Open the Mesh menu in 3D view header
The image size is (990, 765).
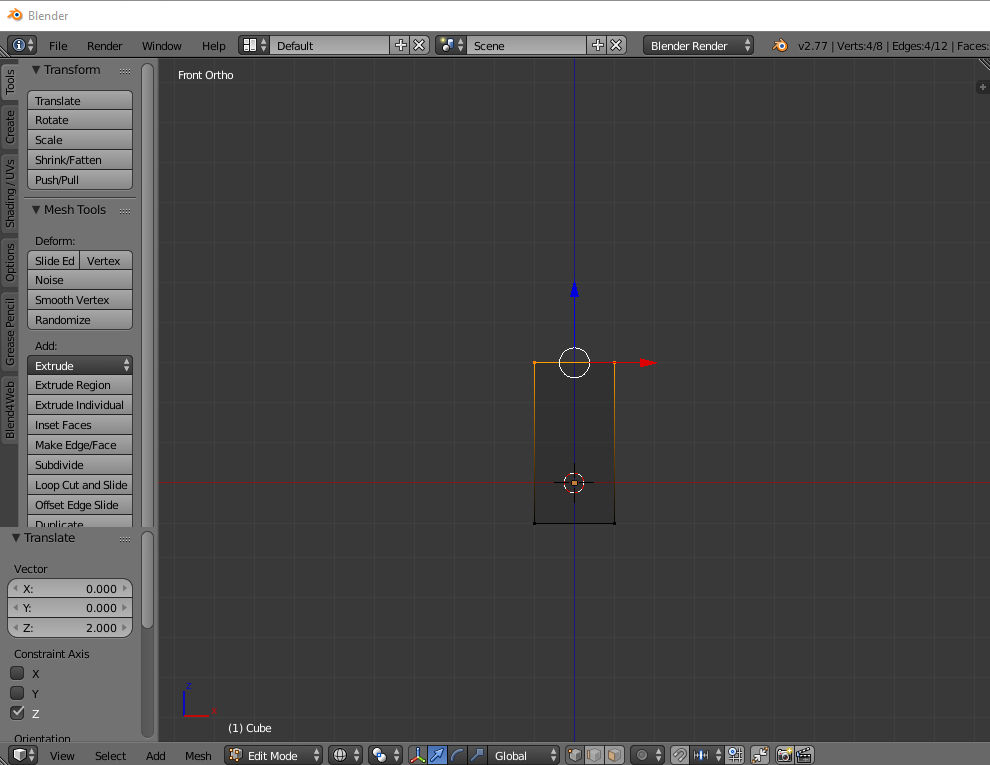[198, 756]
